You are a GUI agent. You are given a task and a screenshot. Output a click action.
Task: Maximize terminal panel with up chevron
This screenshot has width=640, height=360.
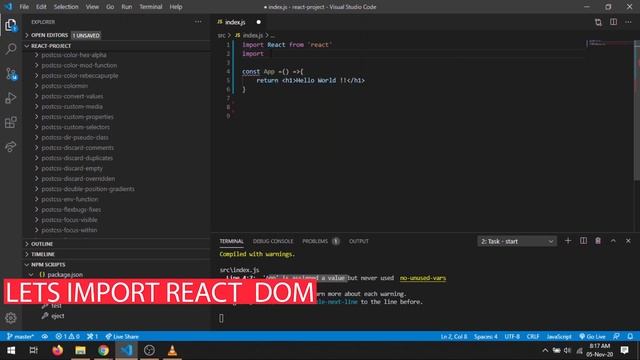613,241
